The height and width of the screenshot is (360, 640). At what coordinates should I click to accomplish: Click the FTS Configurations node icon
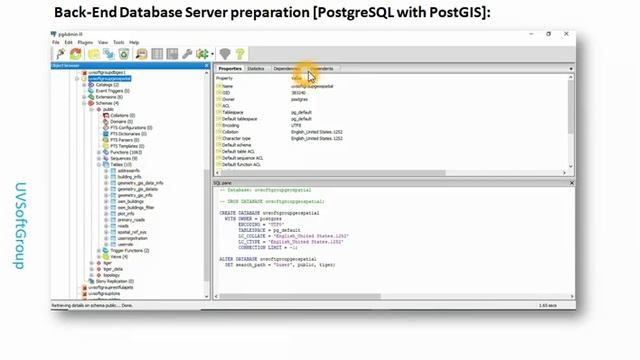point(106,128)
